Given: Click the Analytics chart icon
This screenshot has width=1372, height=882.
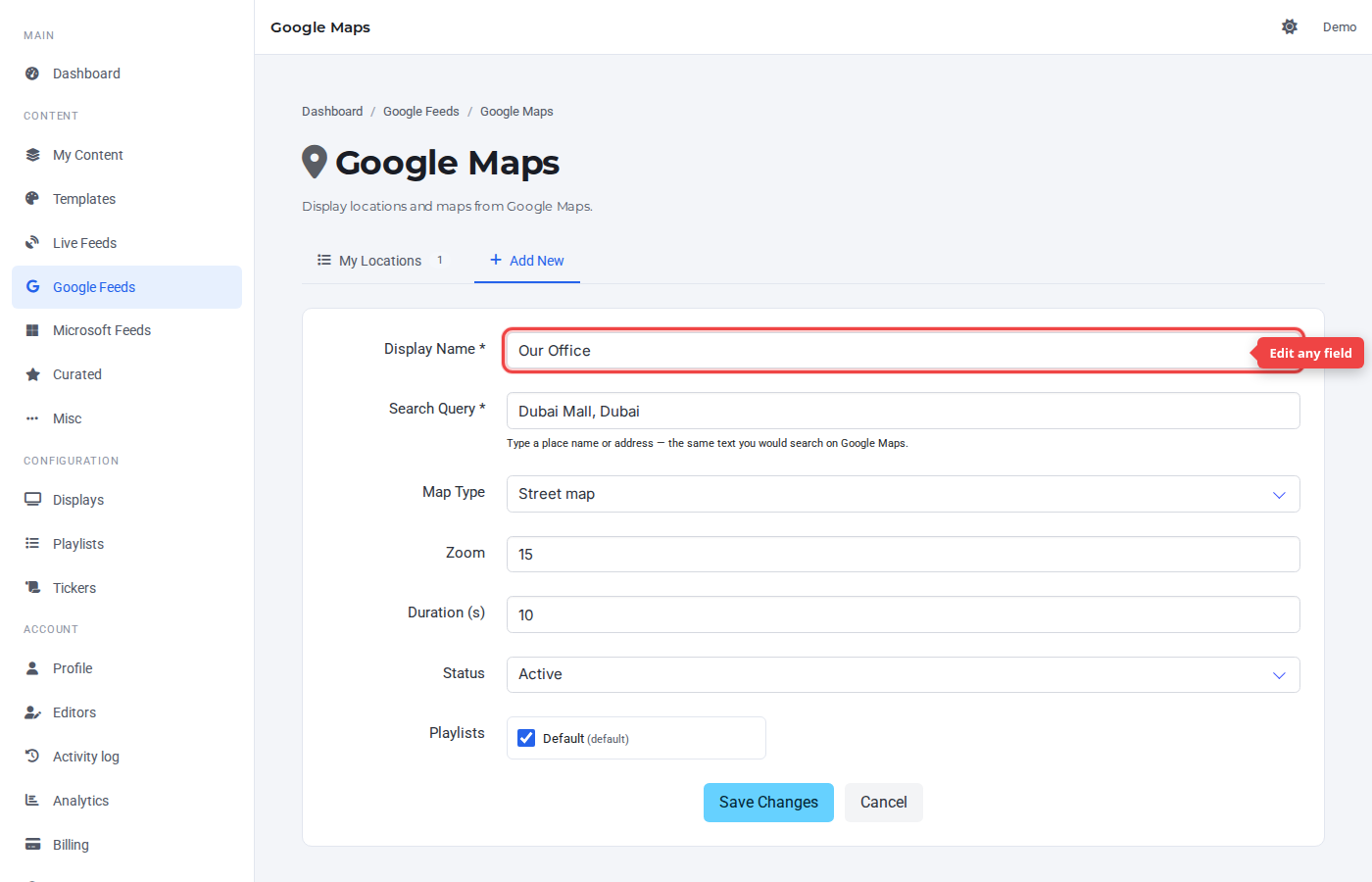Looking at the screenshot, I should 32,801.
